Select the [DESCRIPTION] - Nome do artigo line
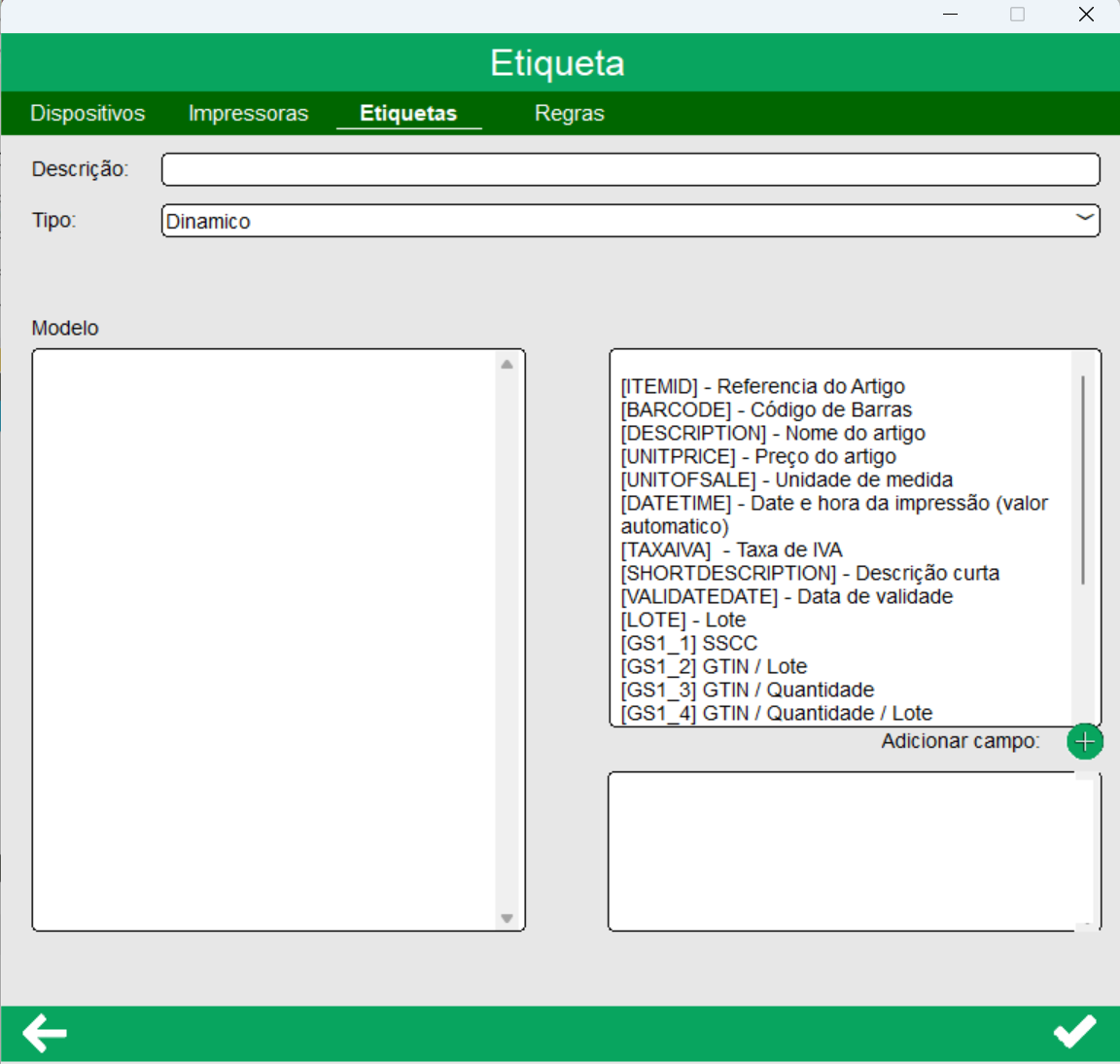The width and height of the screenshot is (1120, 1064). 772,434
